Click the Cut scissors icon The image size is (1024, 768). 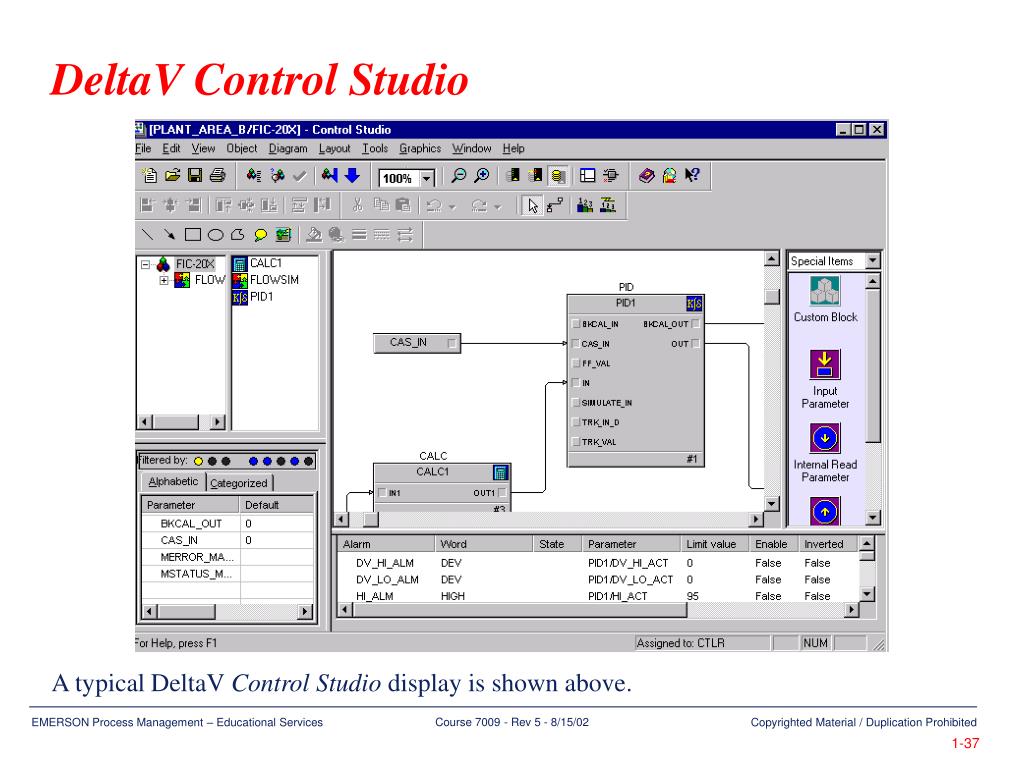point(357,206)
